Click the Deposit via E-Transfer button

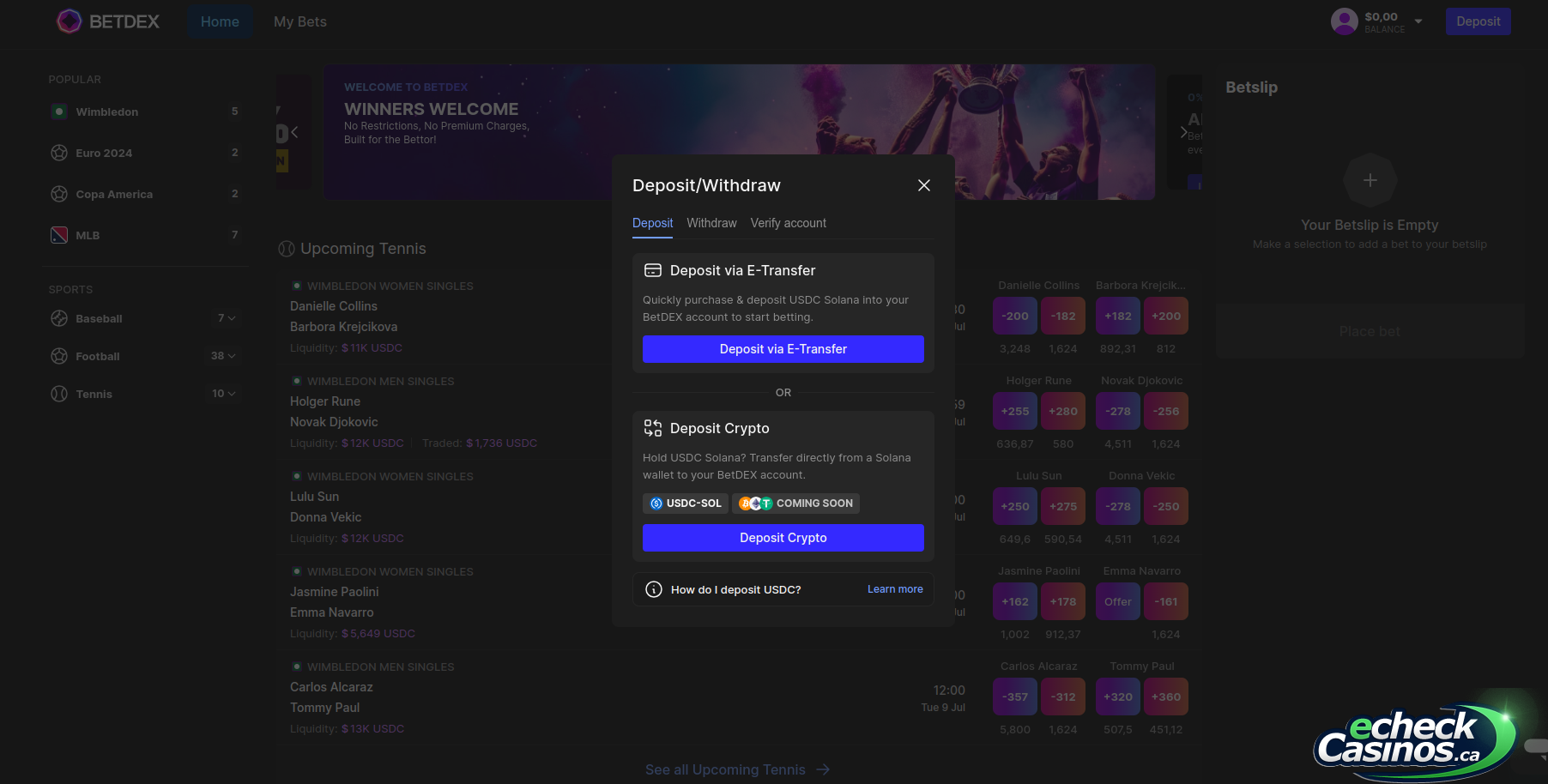pos(783,349)
